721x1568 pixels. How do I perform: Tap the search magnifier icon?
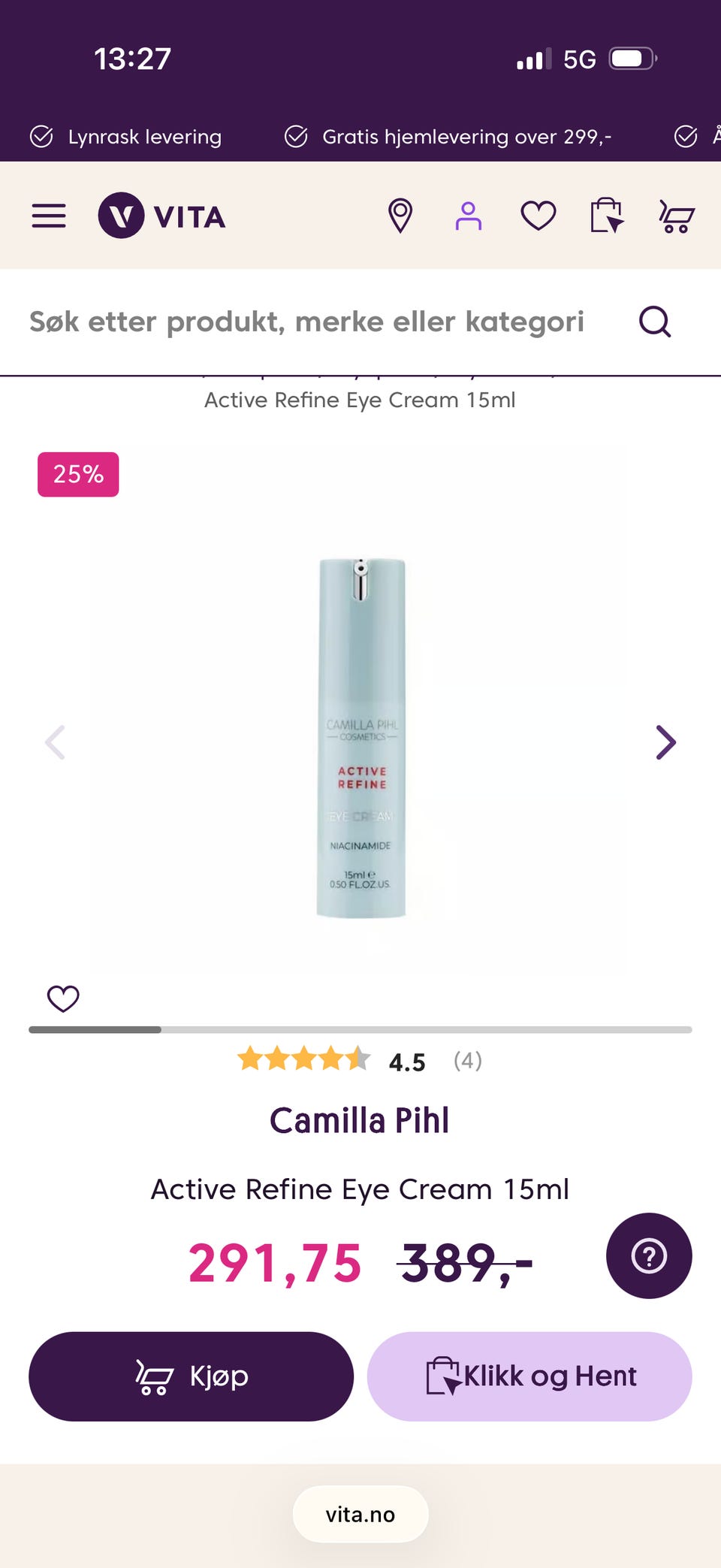[655, 322]
